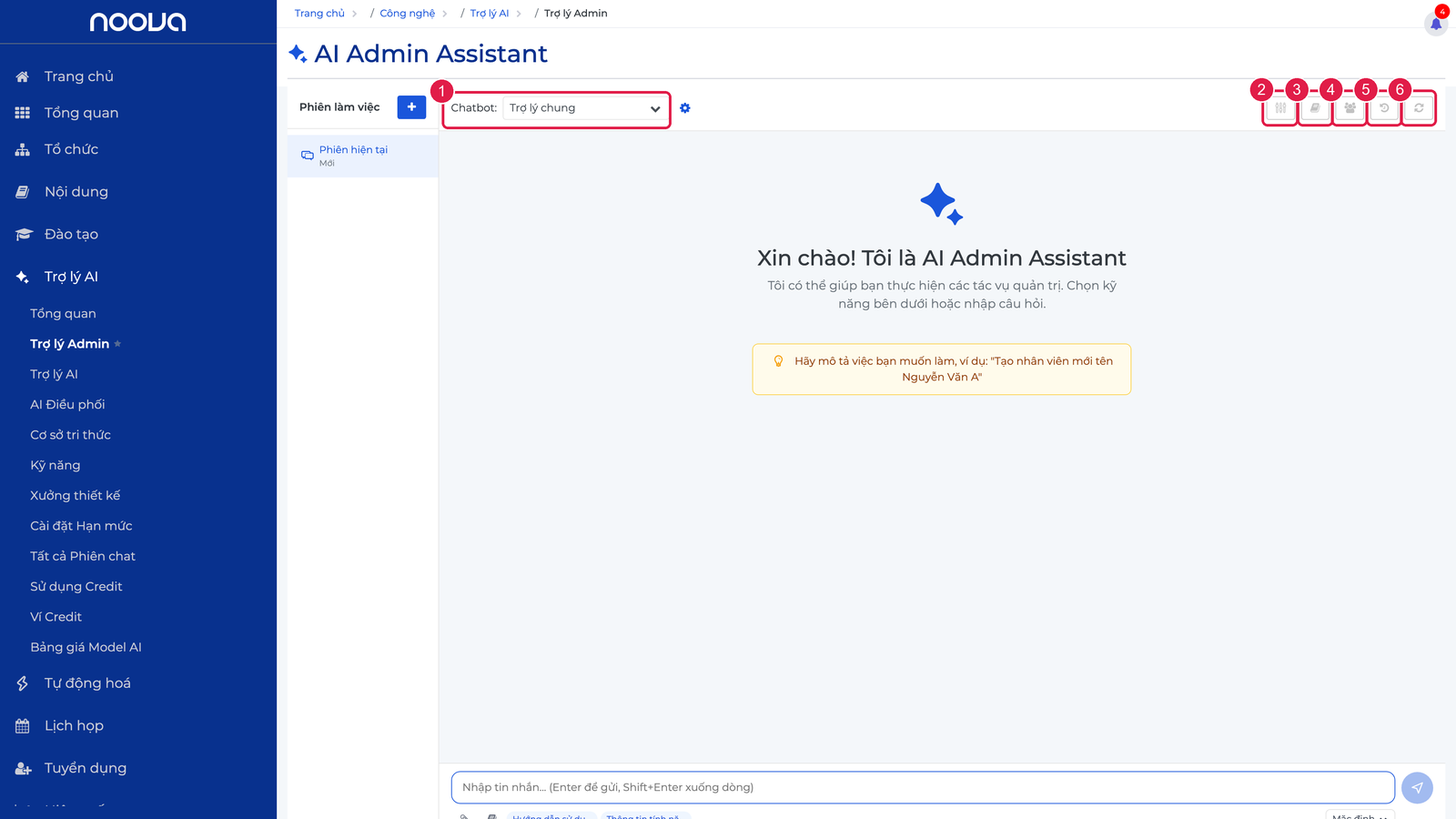Add new session with plus button
Image resolution: width=1456 pixels, height=819 pixels.
411,107
